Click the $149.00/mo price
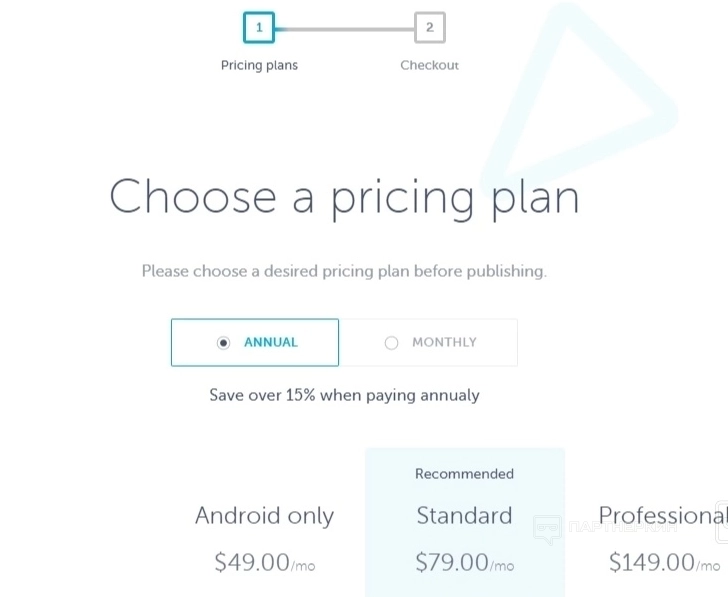Viewport: 728px width, 597px height. 664,562
